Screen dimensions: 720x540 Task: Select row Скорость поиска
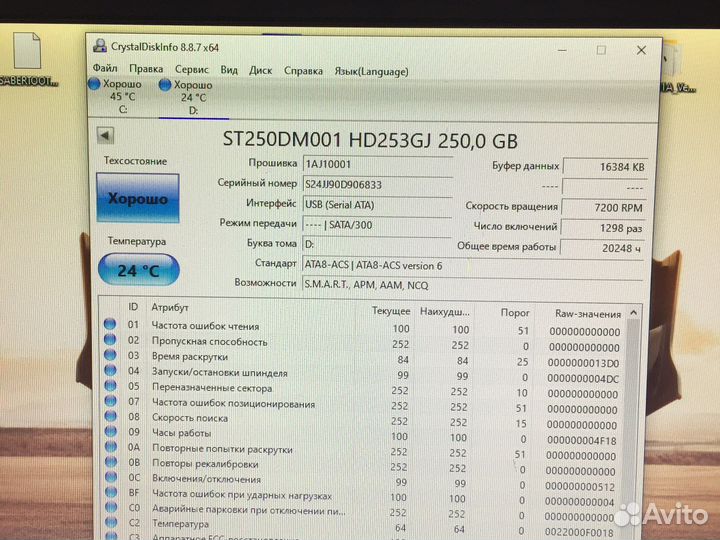(x=363, y=420)
